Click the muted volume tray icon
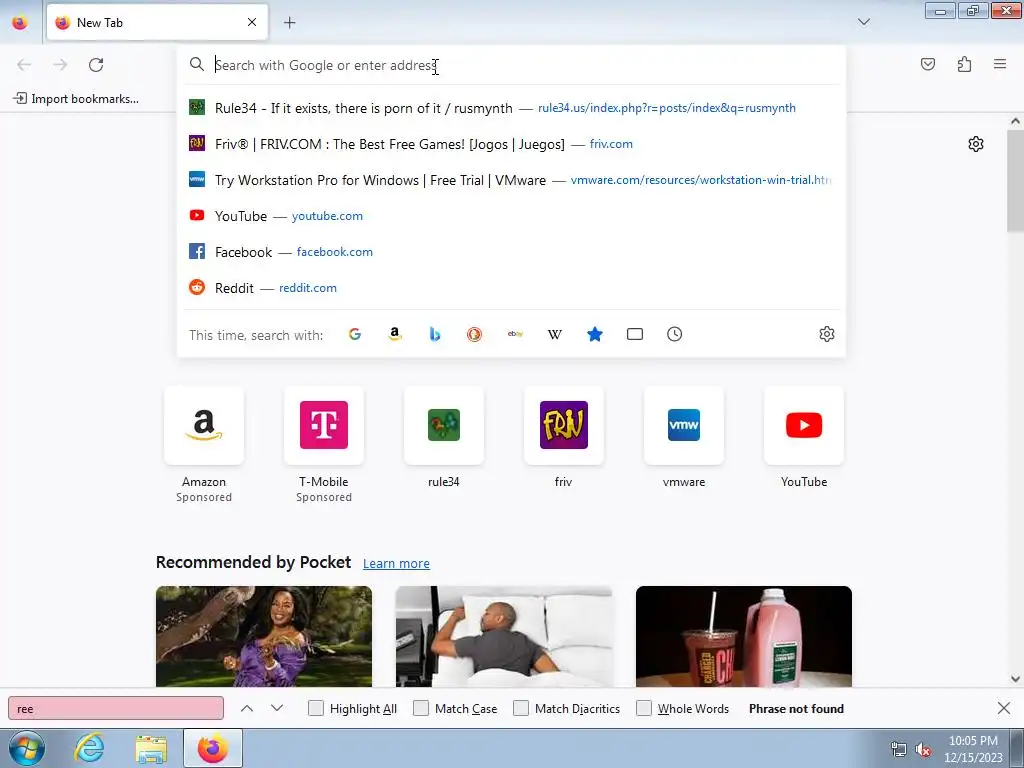1024x768 pixels. click(x=923, y=750)
